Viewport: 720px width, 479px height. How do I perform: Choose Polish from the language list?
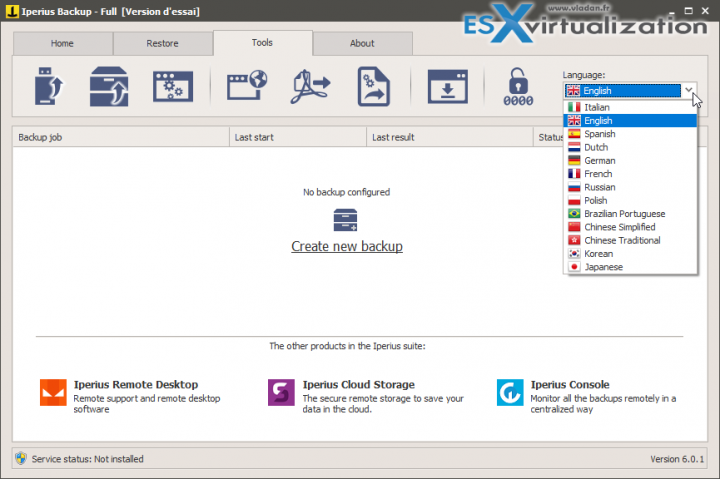[x=630, y=200]
